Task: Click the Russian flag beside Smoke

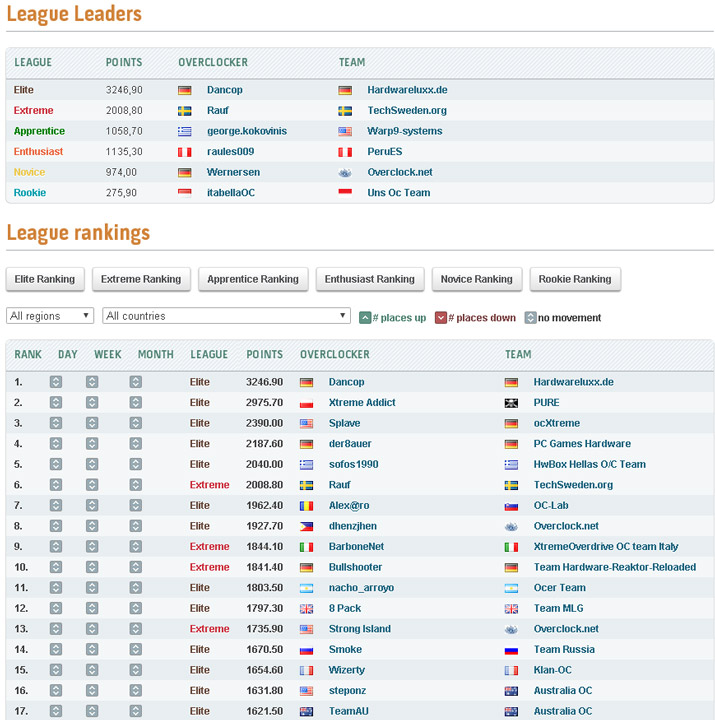Action: point(306,650)
